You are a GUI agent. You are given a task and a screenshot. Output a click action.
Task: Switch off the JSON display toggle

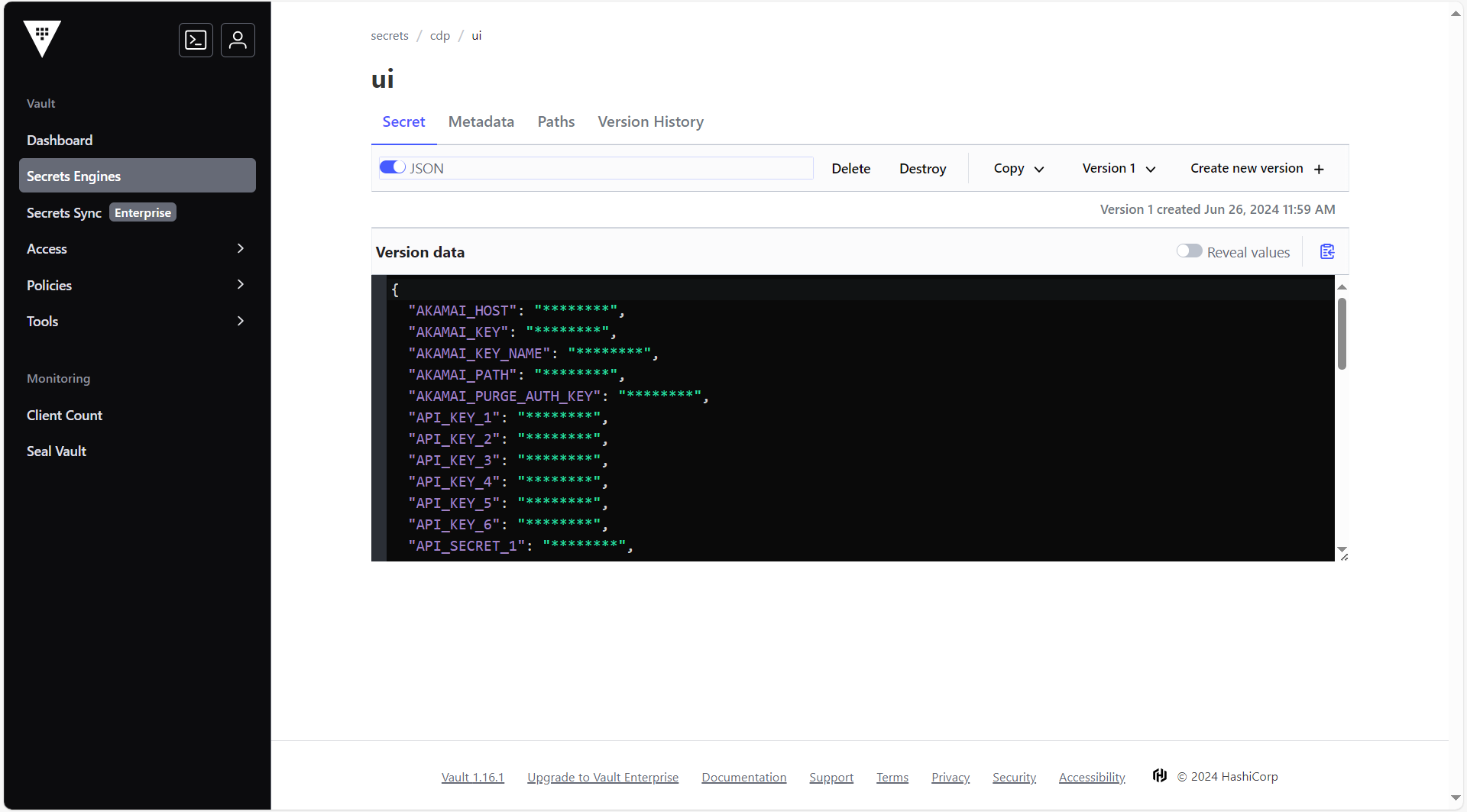tap(391, 167)
